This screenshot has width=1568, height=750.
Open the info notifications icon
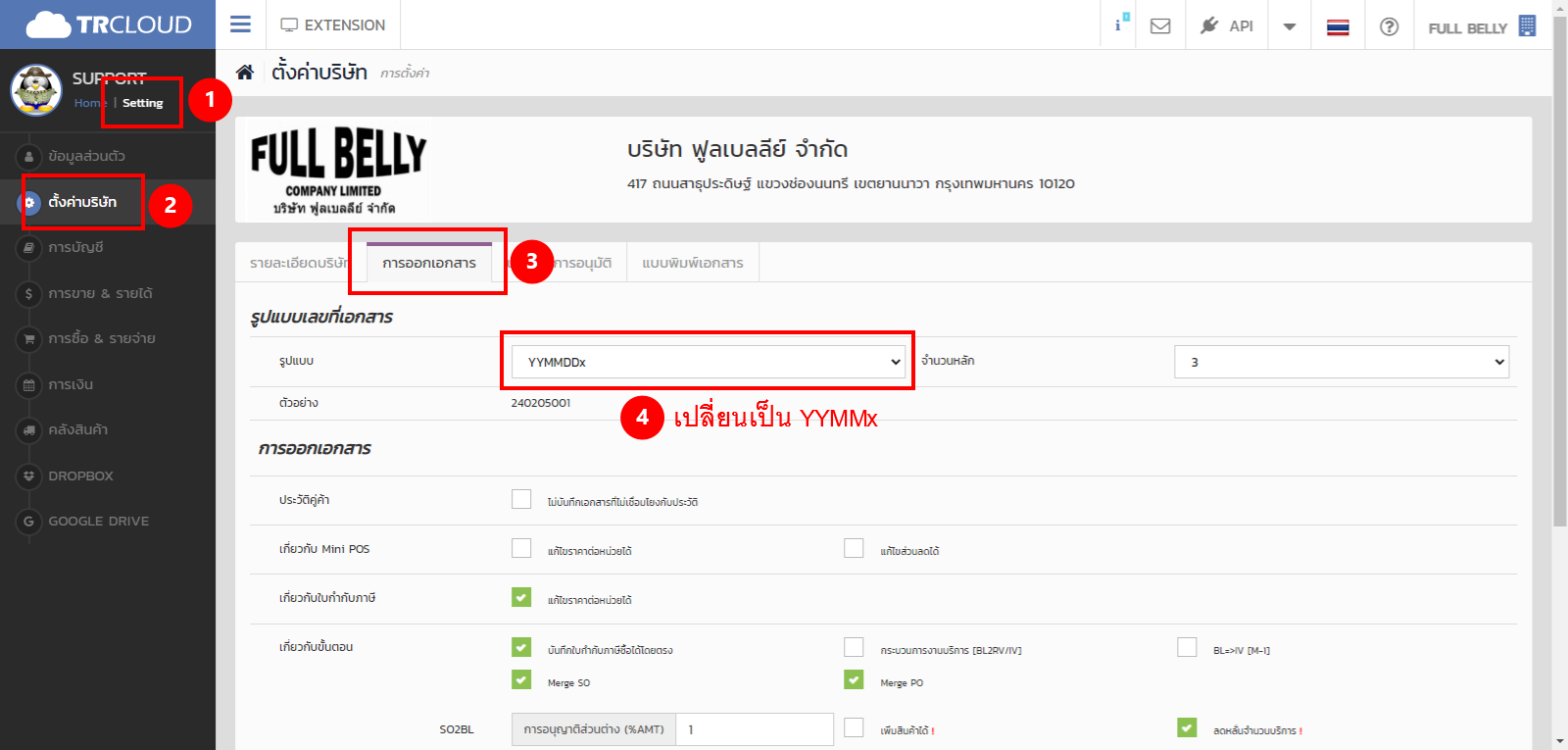tap(1119, 25)
